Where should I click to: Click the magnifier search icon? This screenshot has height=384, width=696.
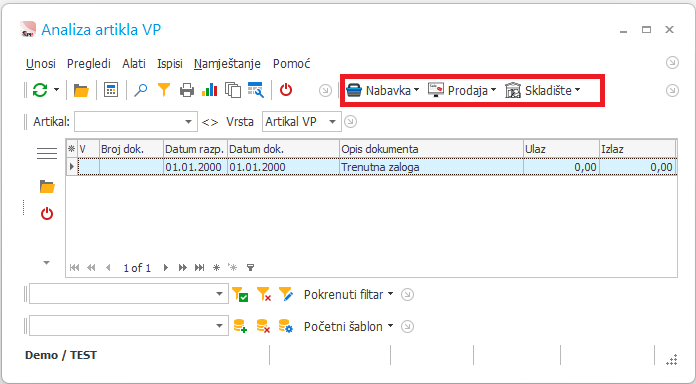[x=141, y=90]
